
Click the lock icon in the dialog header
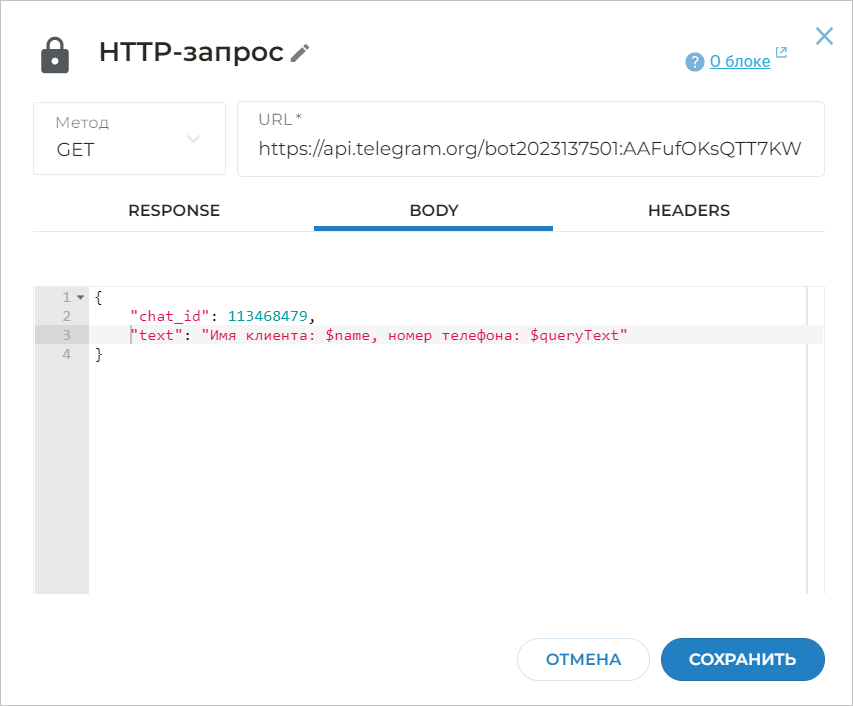click(55, 54)
